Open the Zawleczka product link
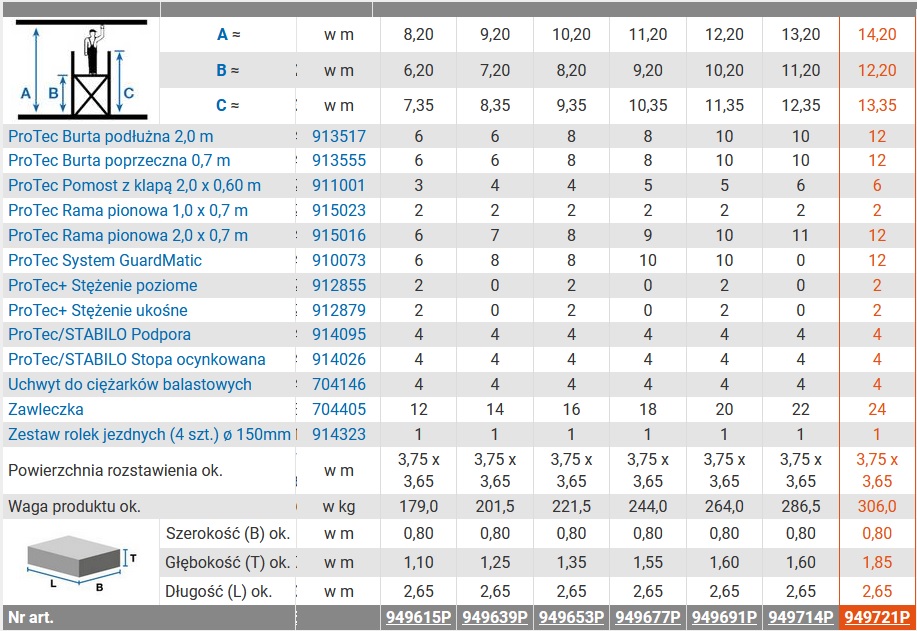 click(x=46, y=409)
